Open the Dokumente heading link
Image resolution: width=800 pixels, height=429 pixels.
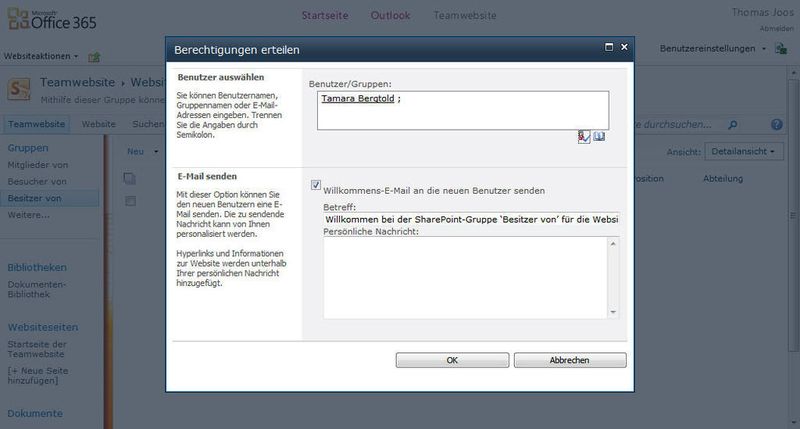pos(35,414)
